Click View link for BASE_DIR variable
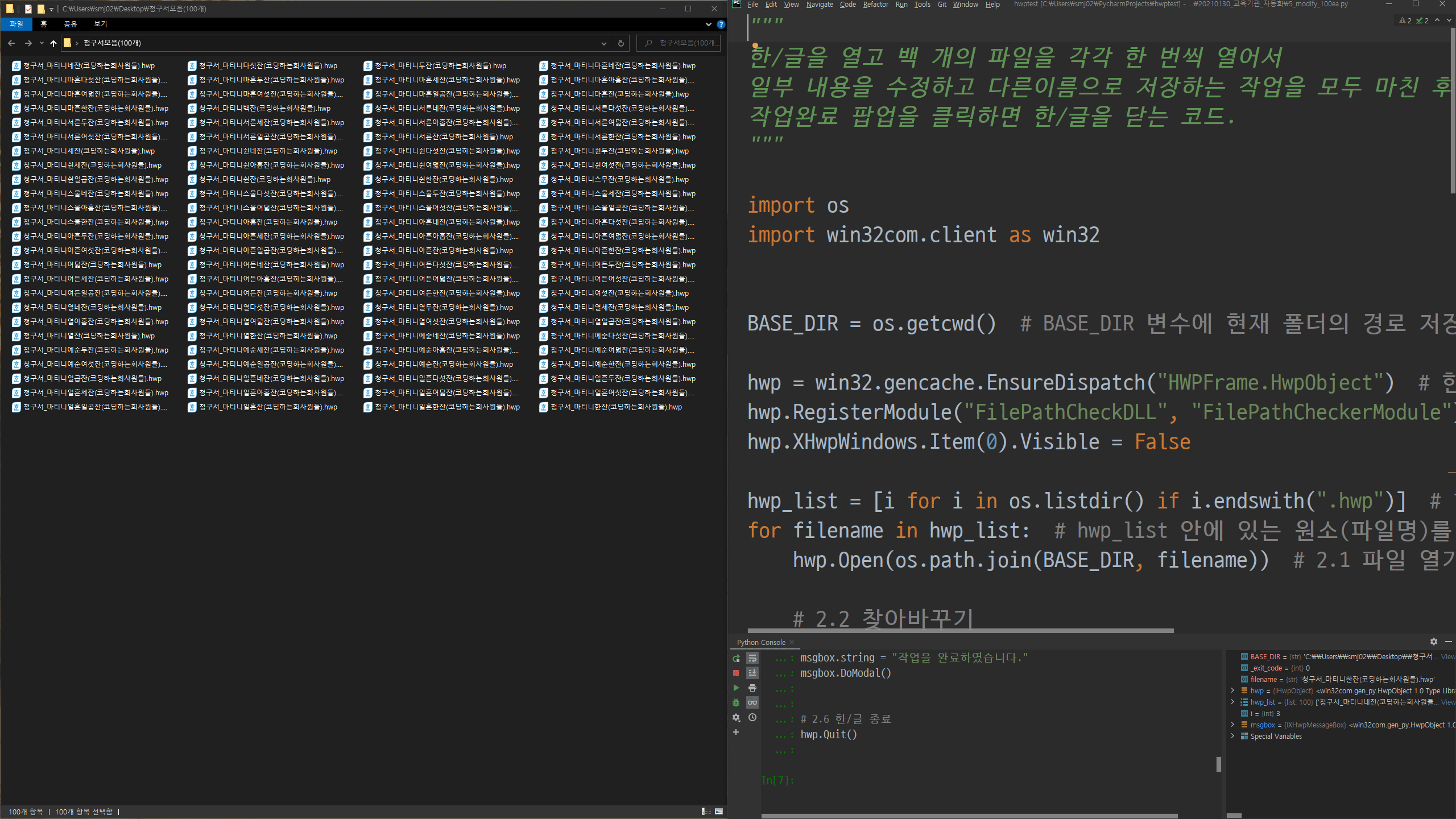 click(1447, 656)
